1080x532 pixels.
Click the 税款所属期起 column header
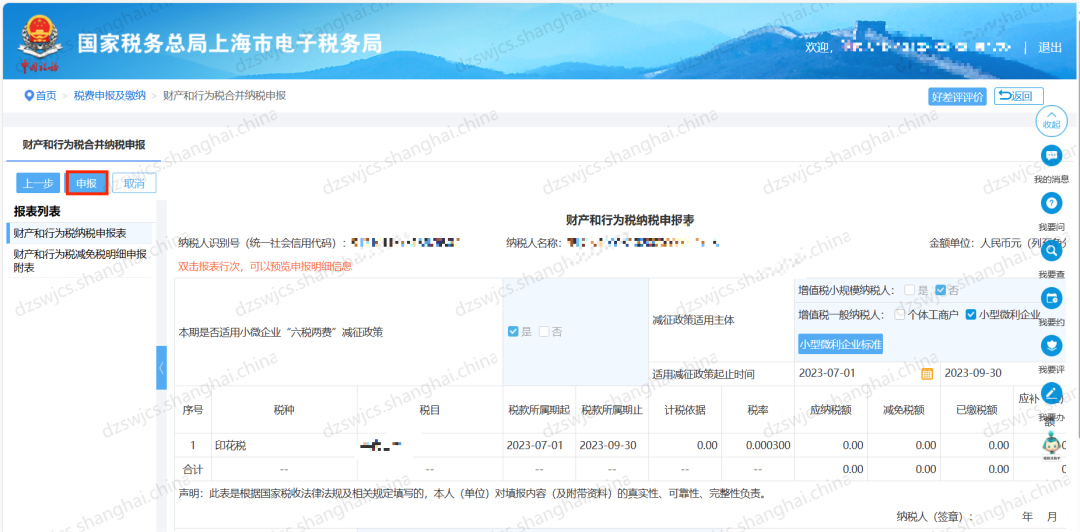(x=538, y=410)
